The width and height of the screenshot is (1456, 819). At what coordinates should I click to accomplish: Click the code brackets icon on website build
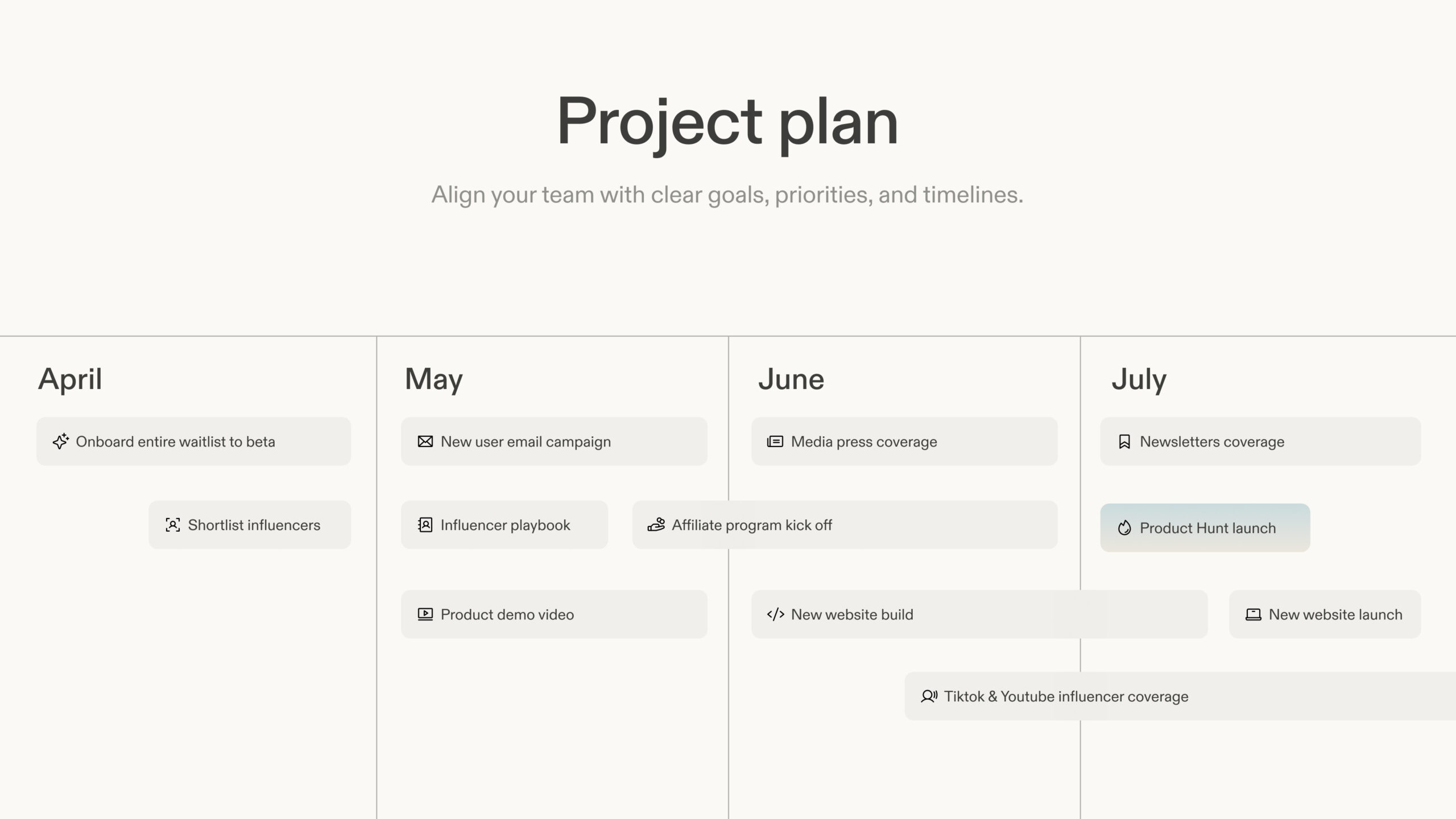tap(775, 614)
